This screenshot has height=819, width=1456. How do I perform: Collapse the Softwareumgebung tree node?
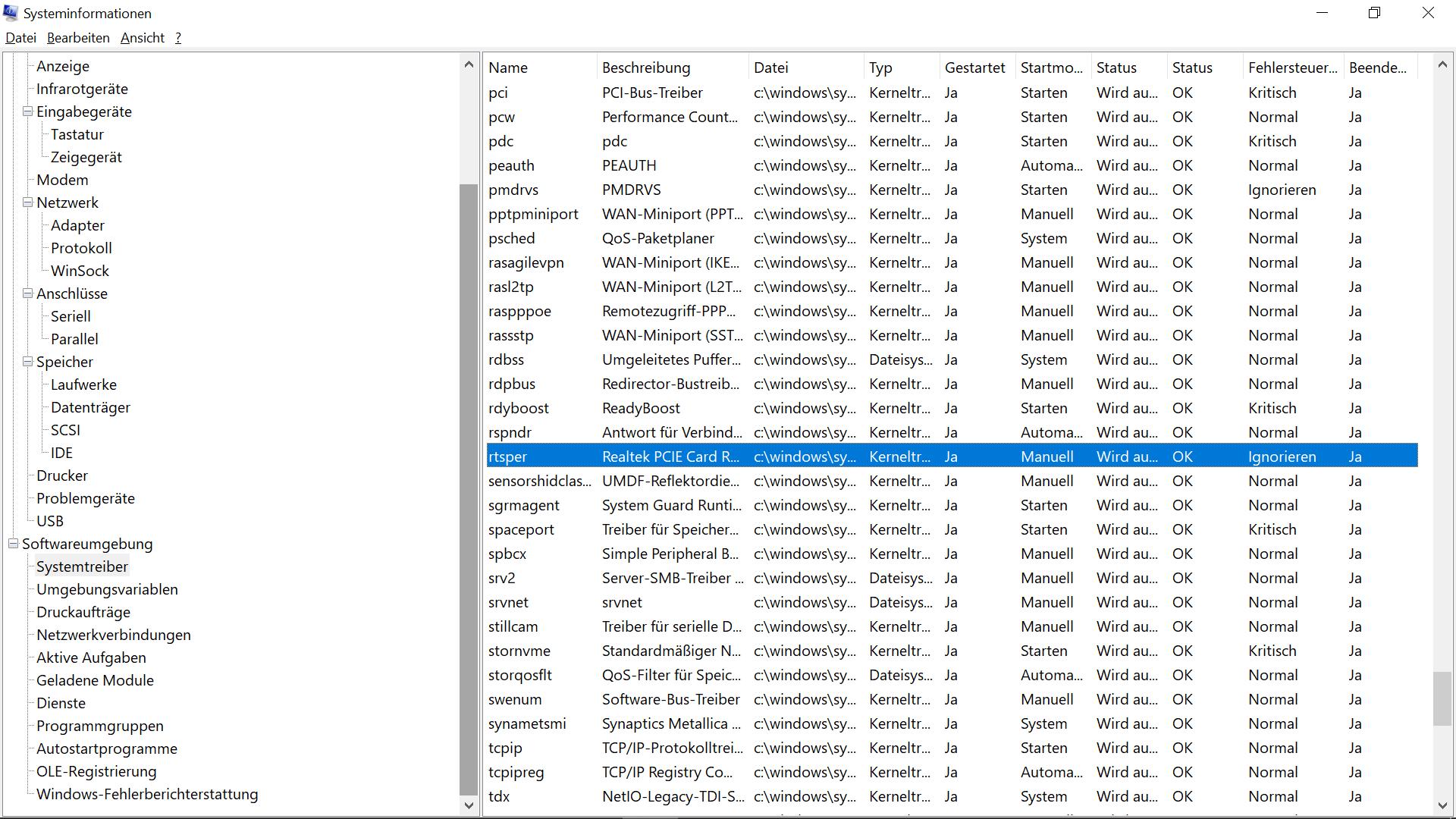(x=13, y=544)
